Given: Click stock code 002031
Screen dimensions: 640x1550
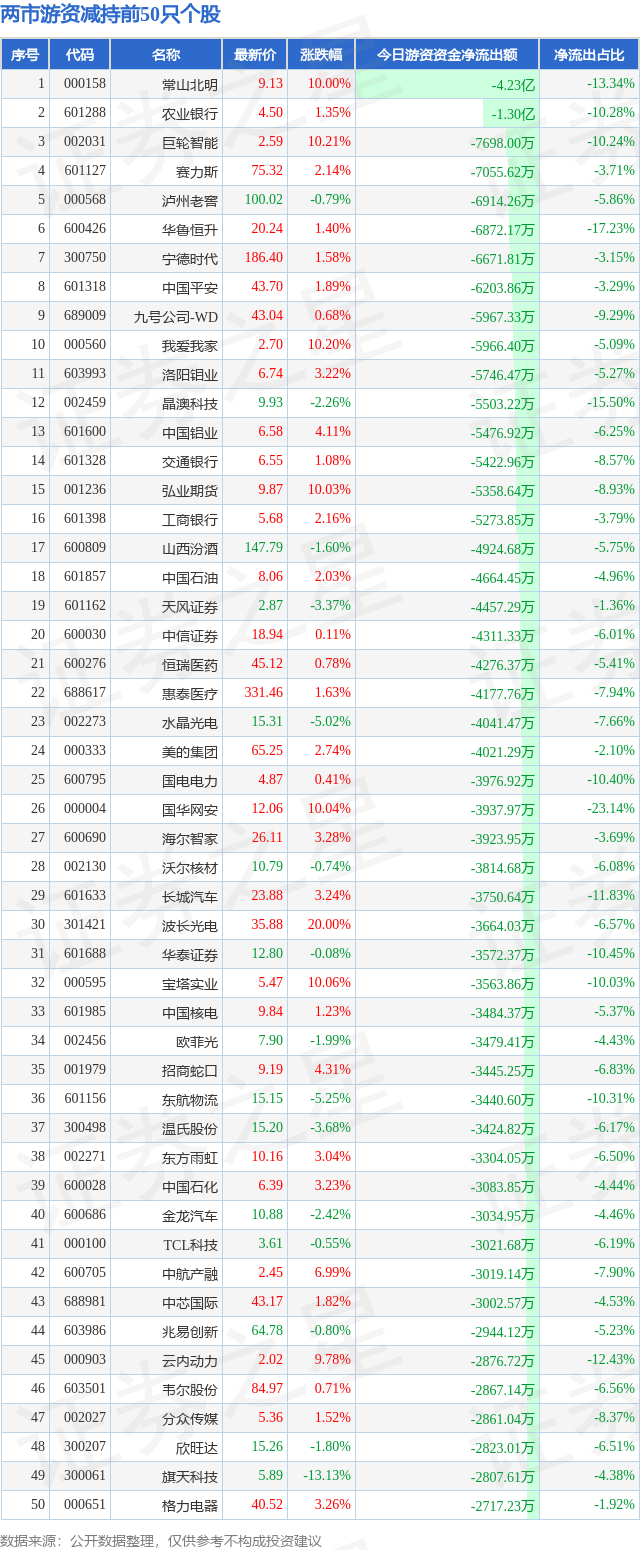Looking at the screenshot, I should [x=85, y=142].
